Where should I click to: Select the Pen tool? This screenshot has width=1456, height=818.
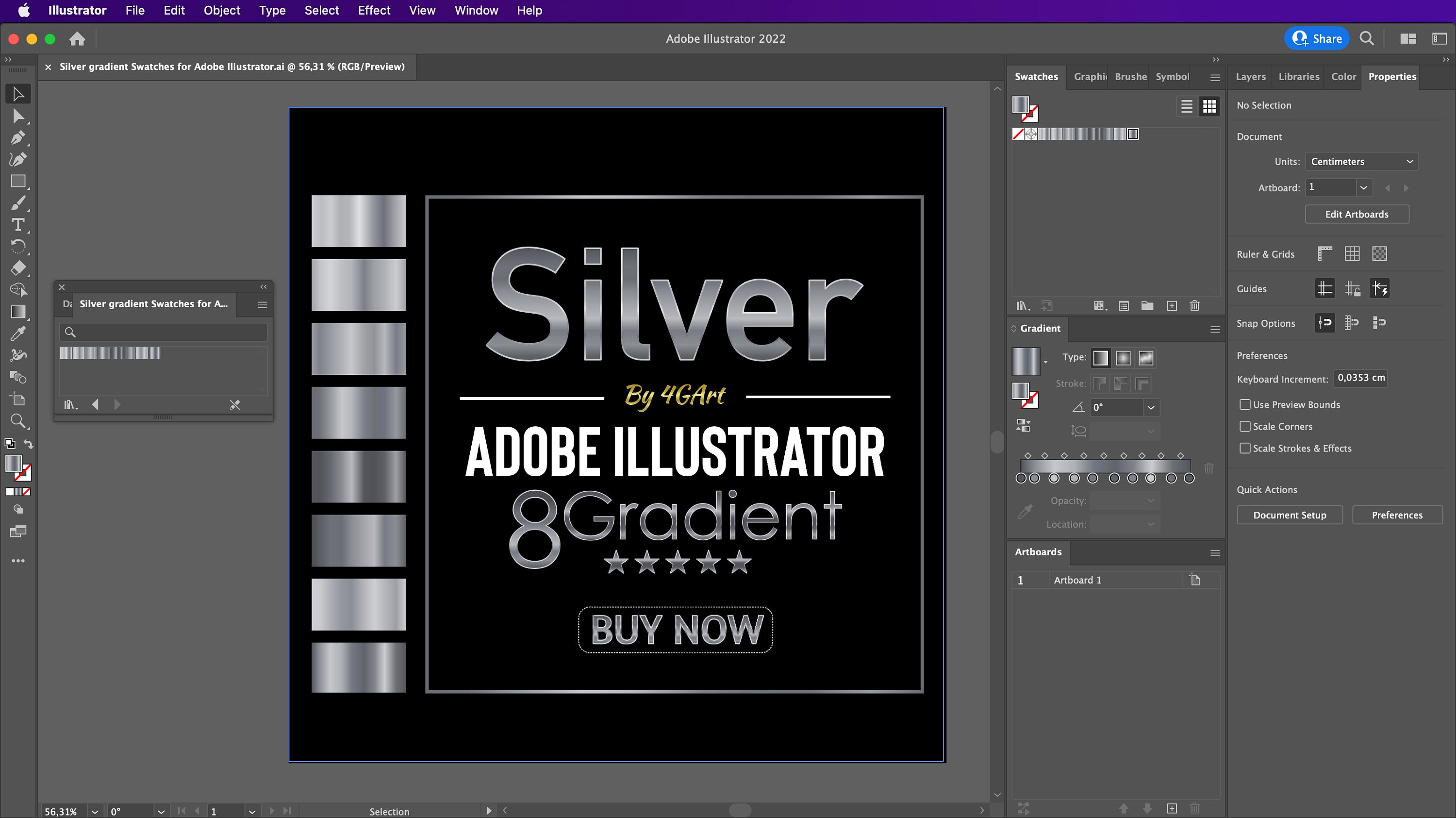point(18,137)
